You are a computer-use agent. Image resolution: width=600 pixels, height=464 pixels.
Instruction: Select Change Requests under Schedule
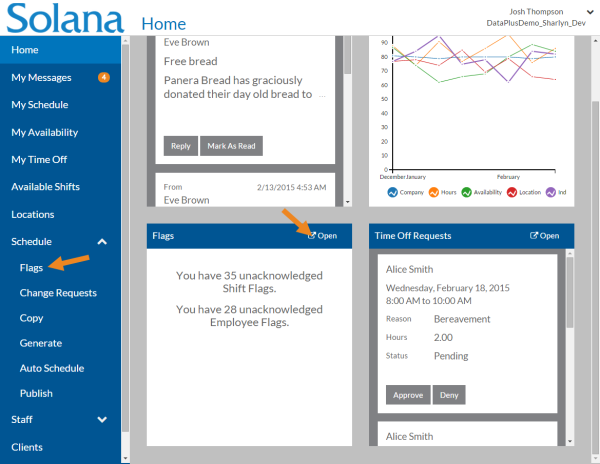pos(58,293)
